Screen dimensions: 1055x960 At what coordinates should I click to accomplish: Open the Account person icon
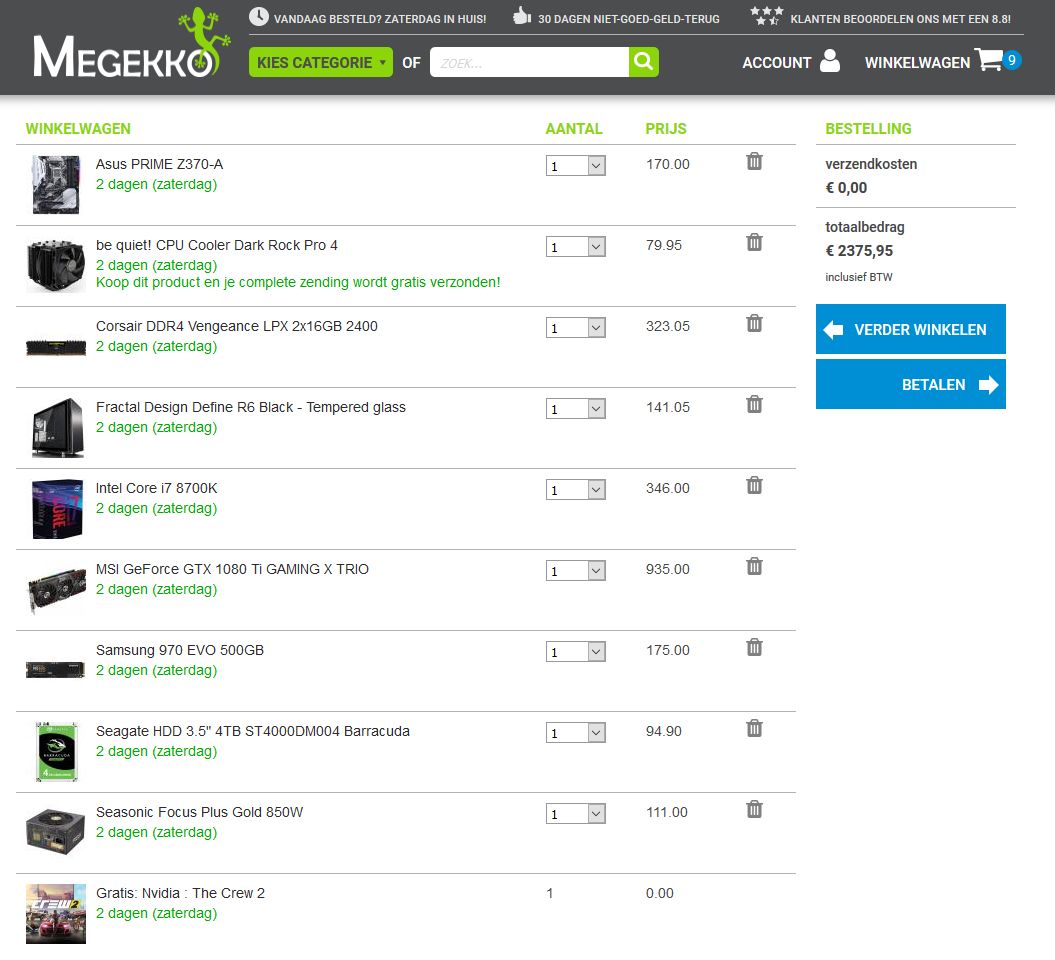(x=830, y=61)
